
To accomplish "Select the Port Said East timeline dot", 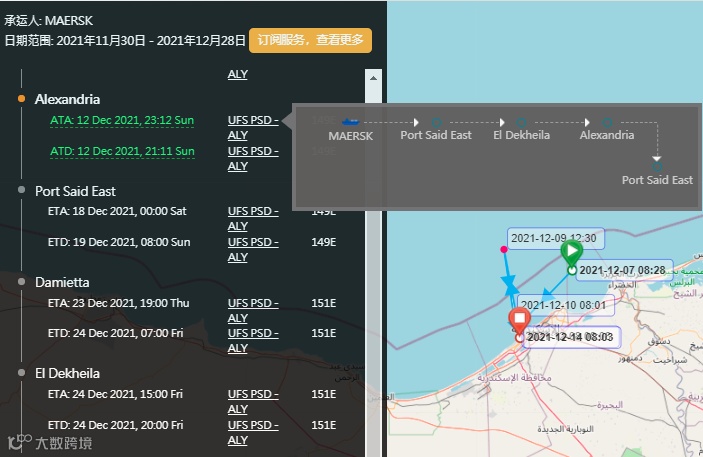I will click(x=21, y=190).
